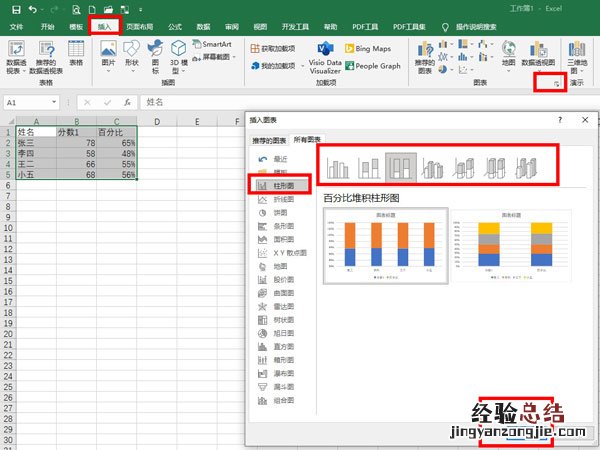Pick the 3-D column chart subtype icon
The width and height of the screenshot is (600, 450).
tap(526, 167)
